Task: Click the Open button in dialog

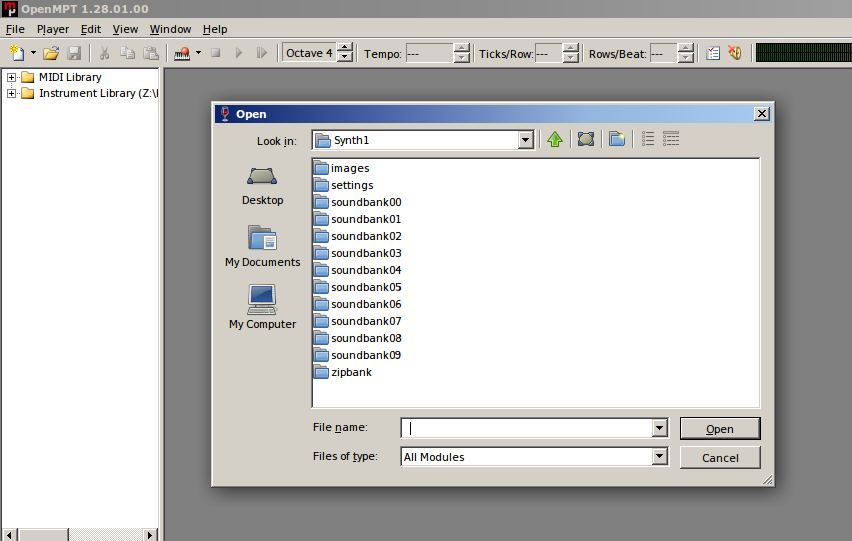Action: tap(719, 429)
